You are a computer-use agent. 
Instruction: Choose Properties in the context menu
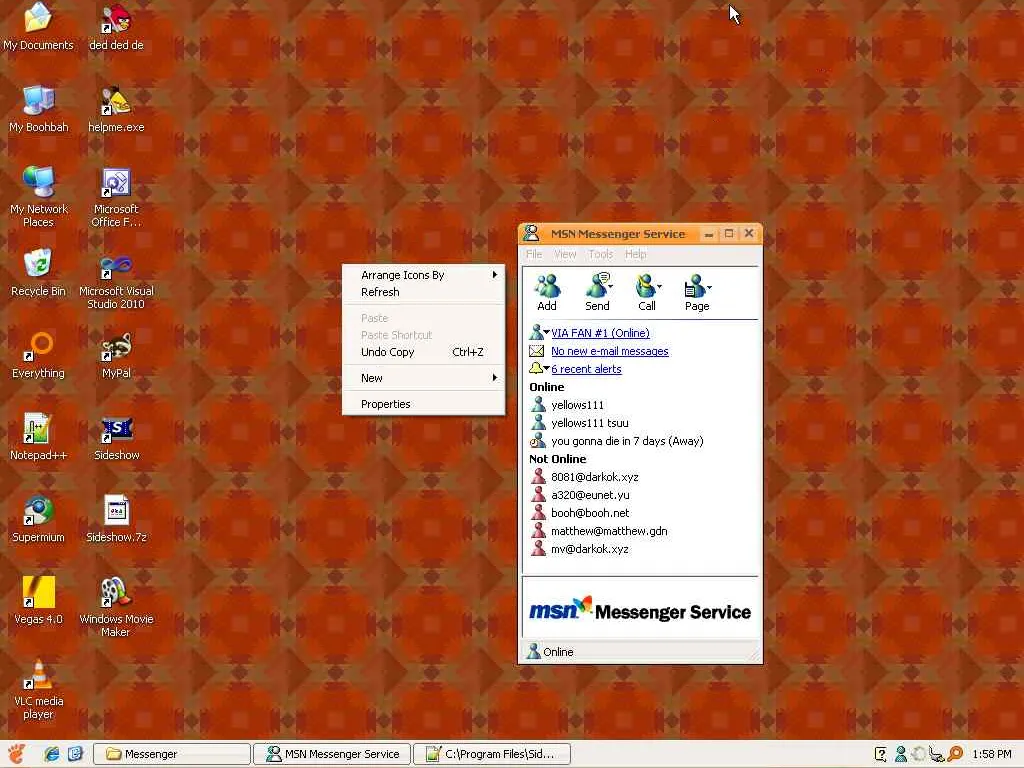coord(423,404)
